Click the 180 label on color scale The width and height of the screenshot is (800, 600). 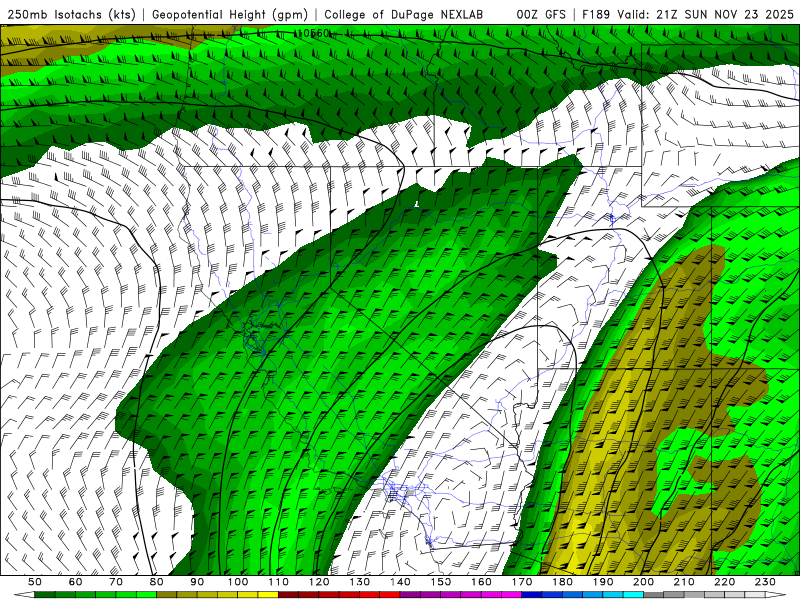[x=562, y=582]
